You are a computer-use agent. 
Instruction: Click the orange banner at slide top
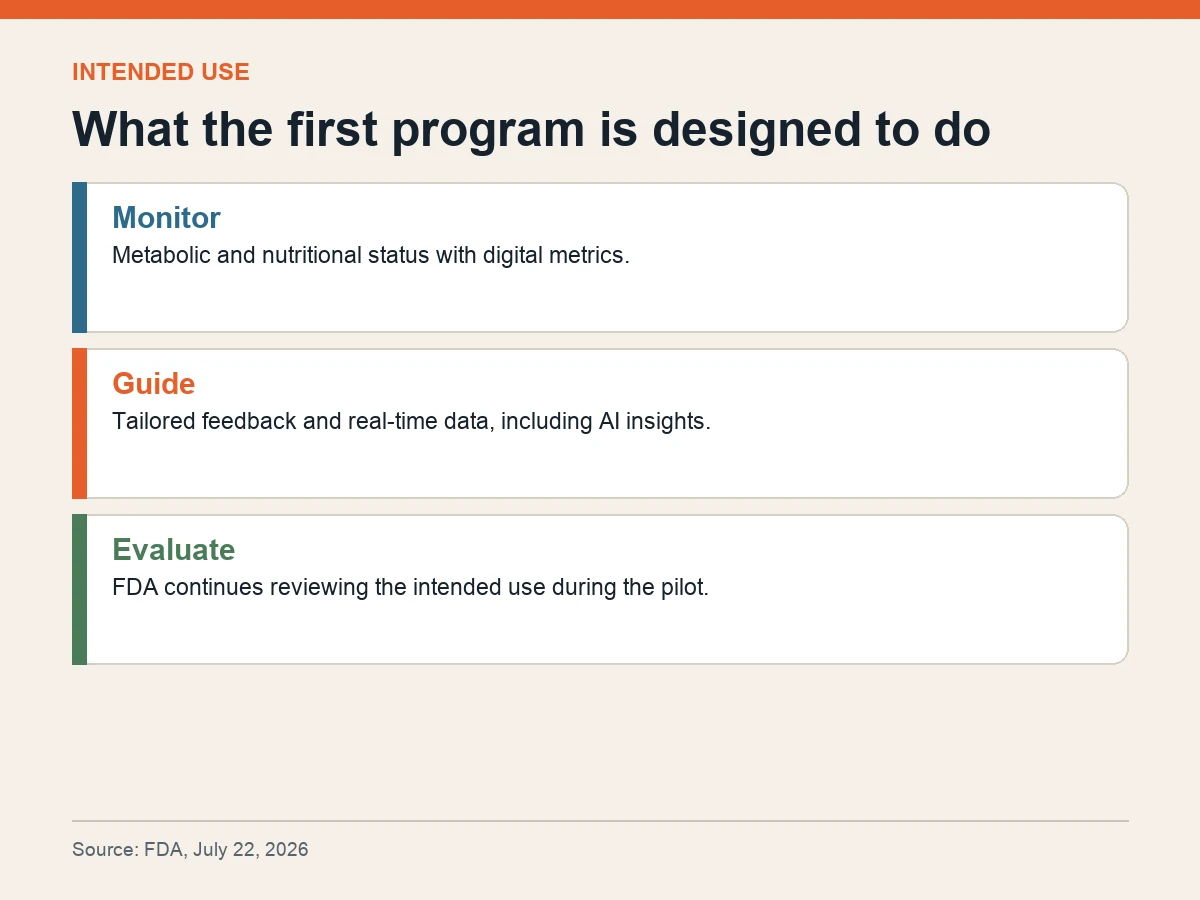pos(600,9)
